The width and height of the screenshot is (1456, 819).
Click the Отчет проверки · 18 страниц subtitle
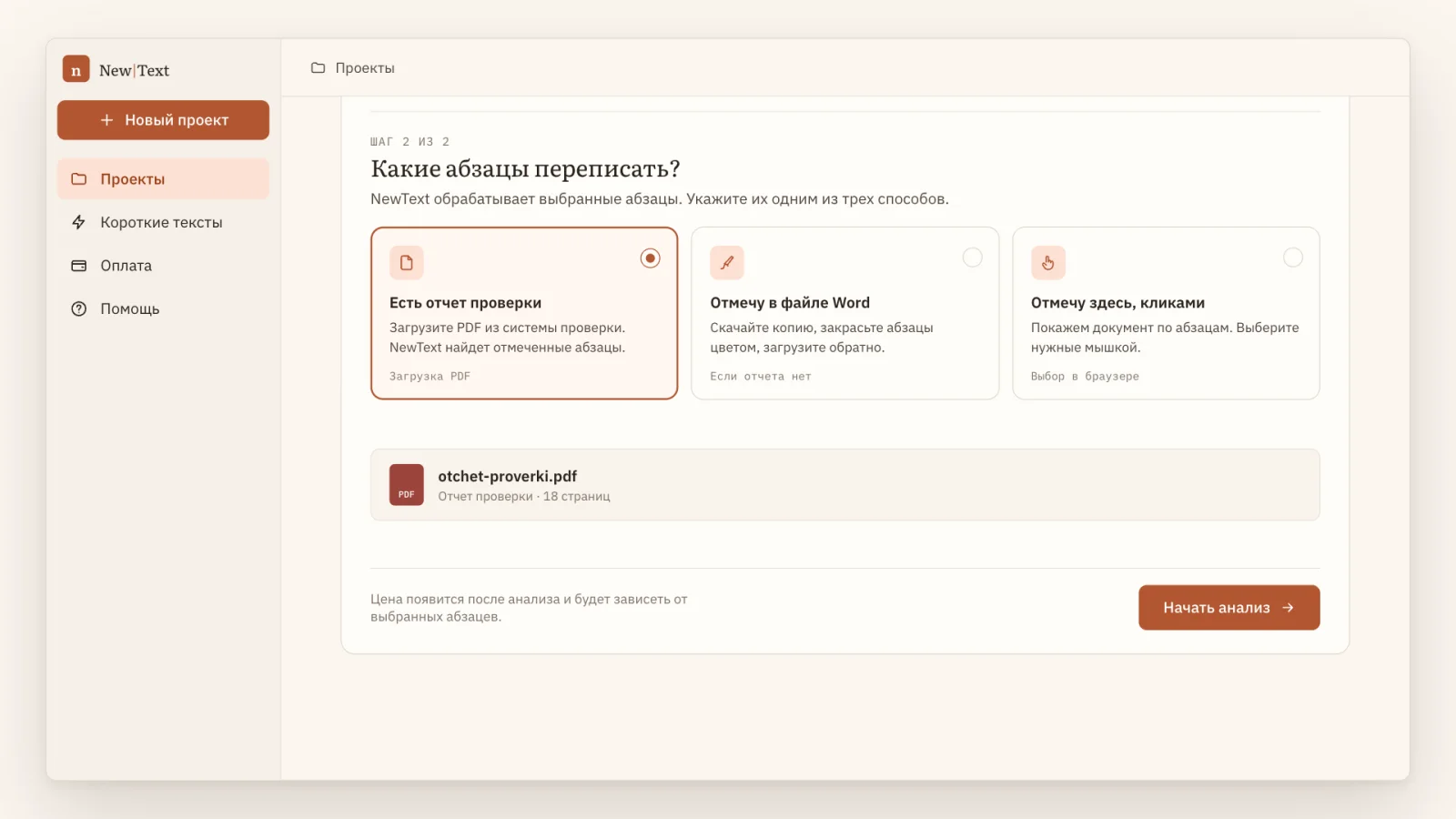[x=524, y=496]
